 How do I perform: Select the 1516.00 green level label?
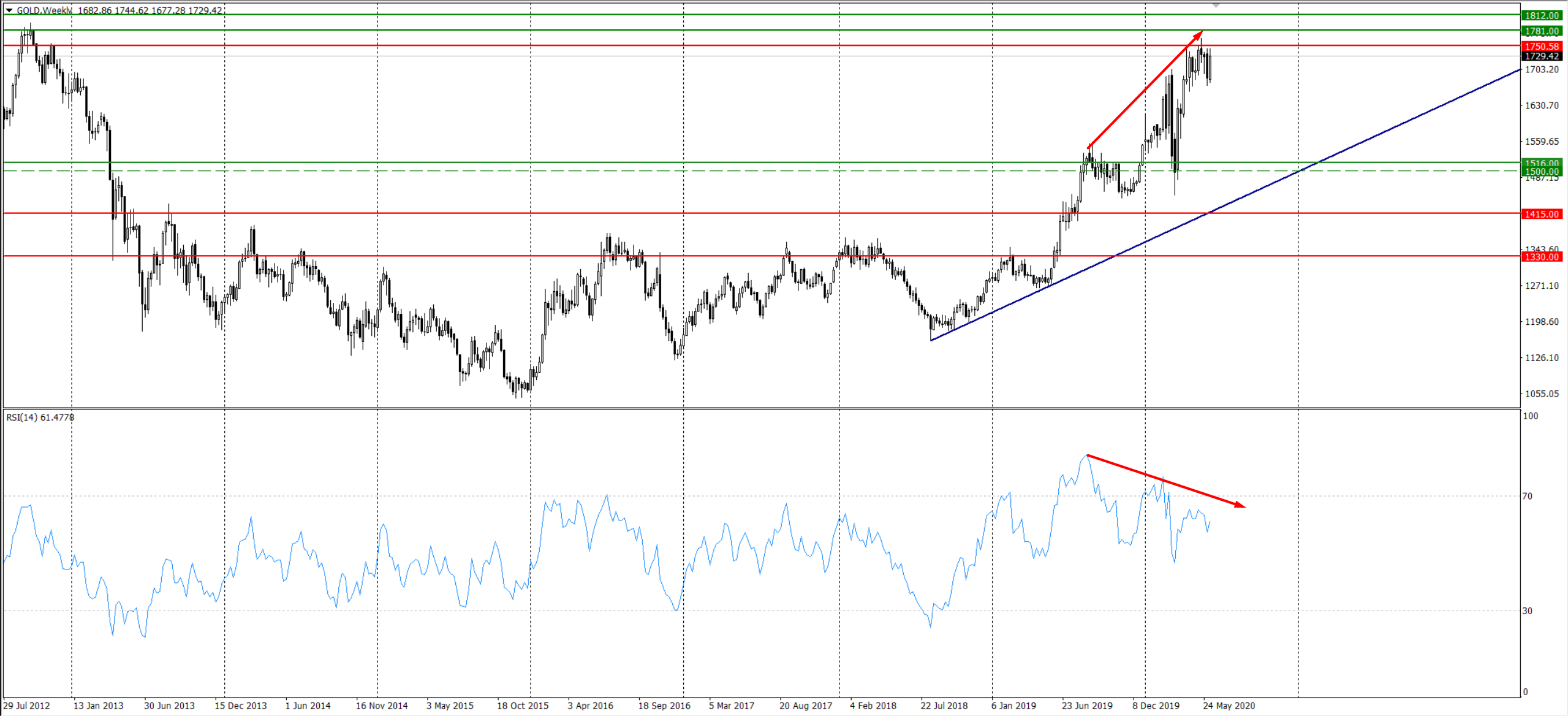point(1542,163)
